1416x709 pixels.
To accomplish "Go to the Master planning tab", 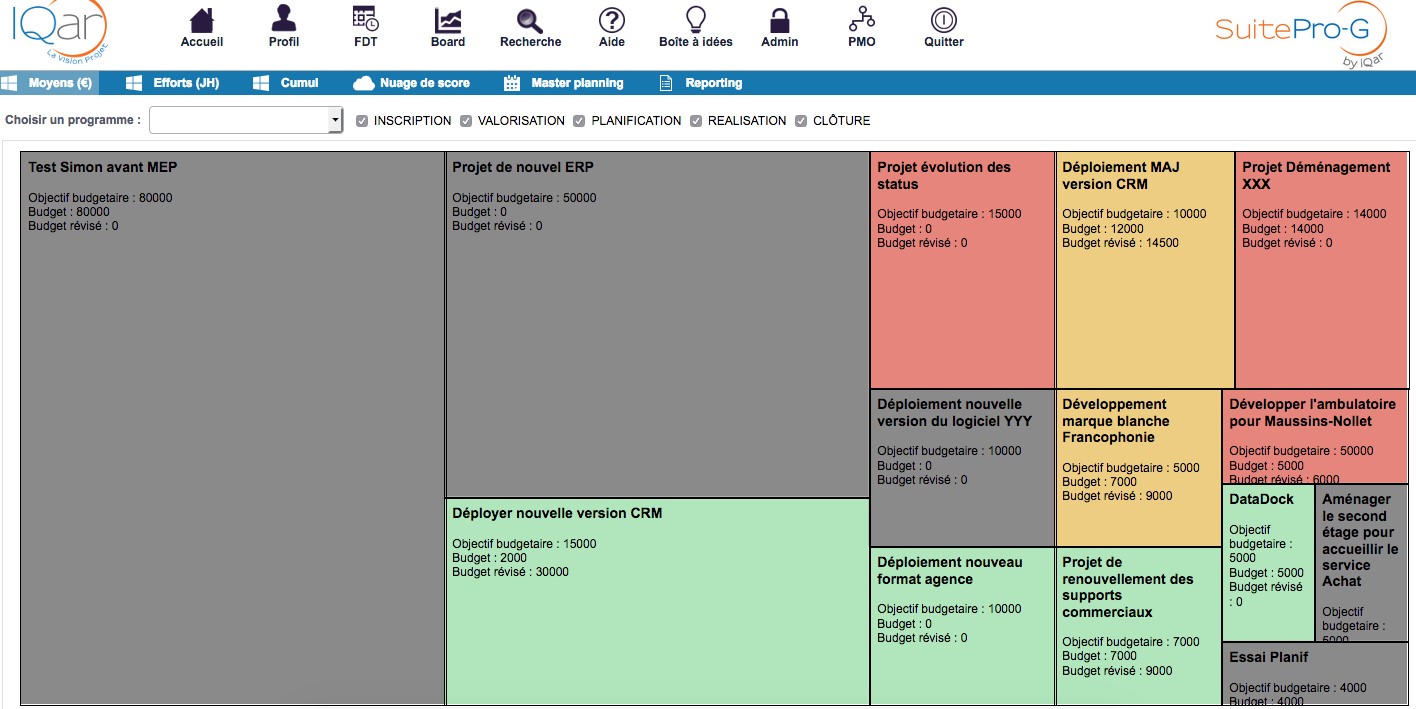I will (564, 83).
